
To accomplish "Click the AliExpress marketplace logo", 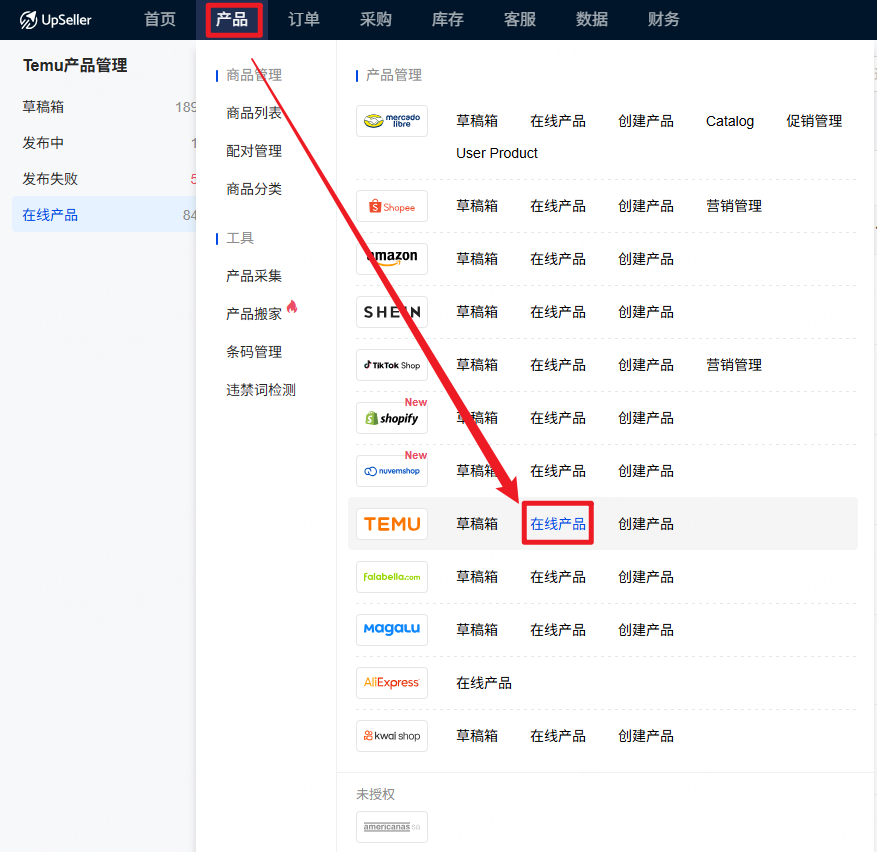I will click(x=392, y=683).
